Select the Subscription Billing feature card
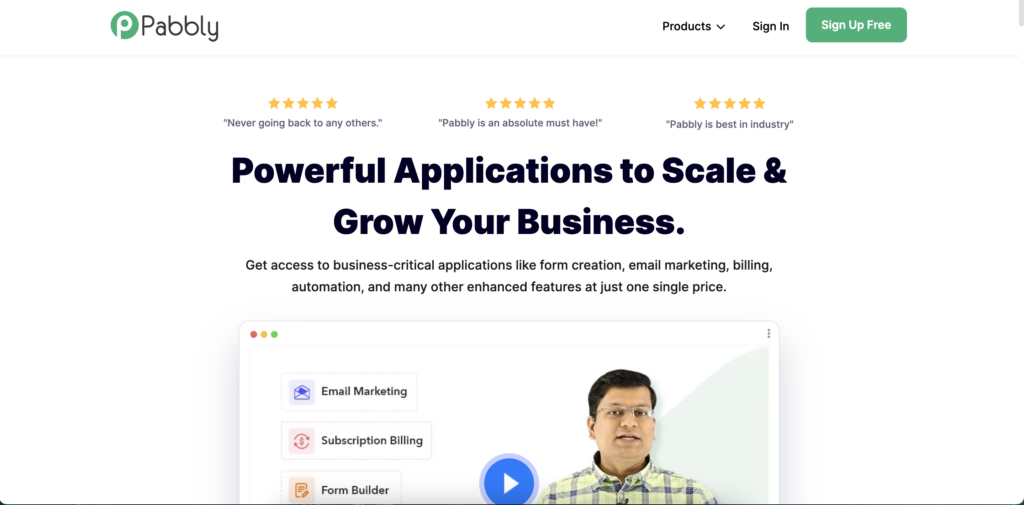 pos(357,441)
